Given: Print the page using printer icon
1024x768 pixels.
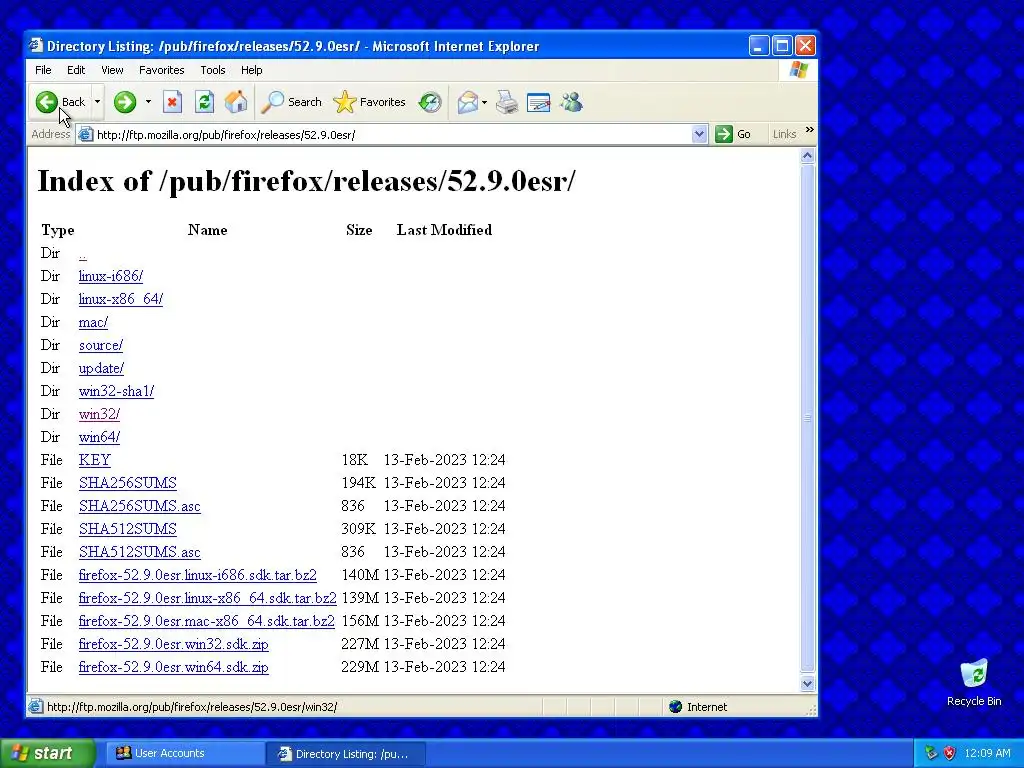Looking at the screenshot, I should [507, 102].
